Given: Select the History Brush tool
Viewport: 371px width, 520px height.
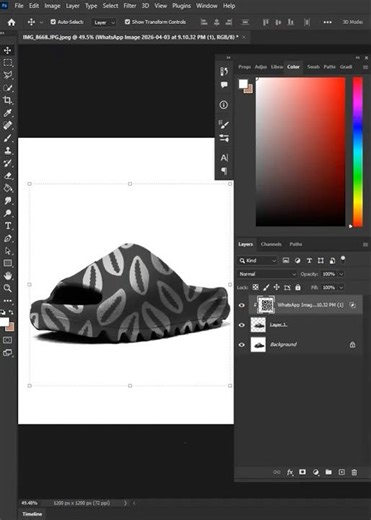Looking at the screenshot, I should (7, 163).
